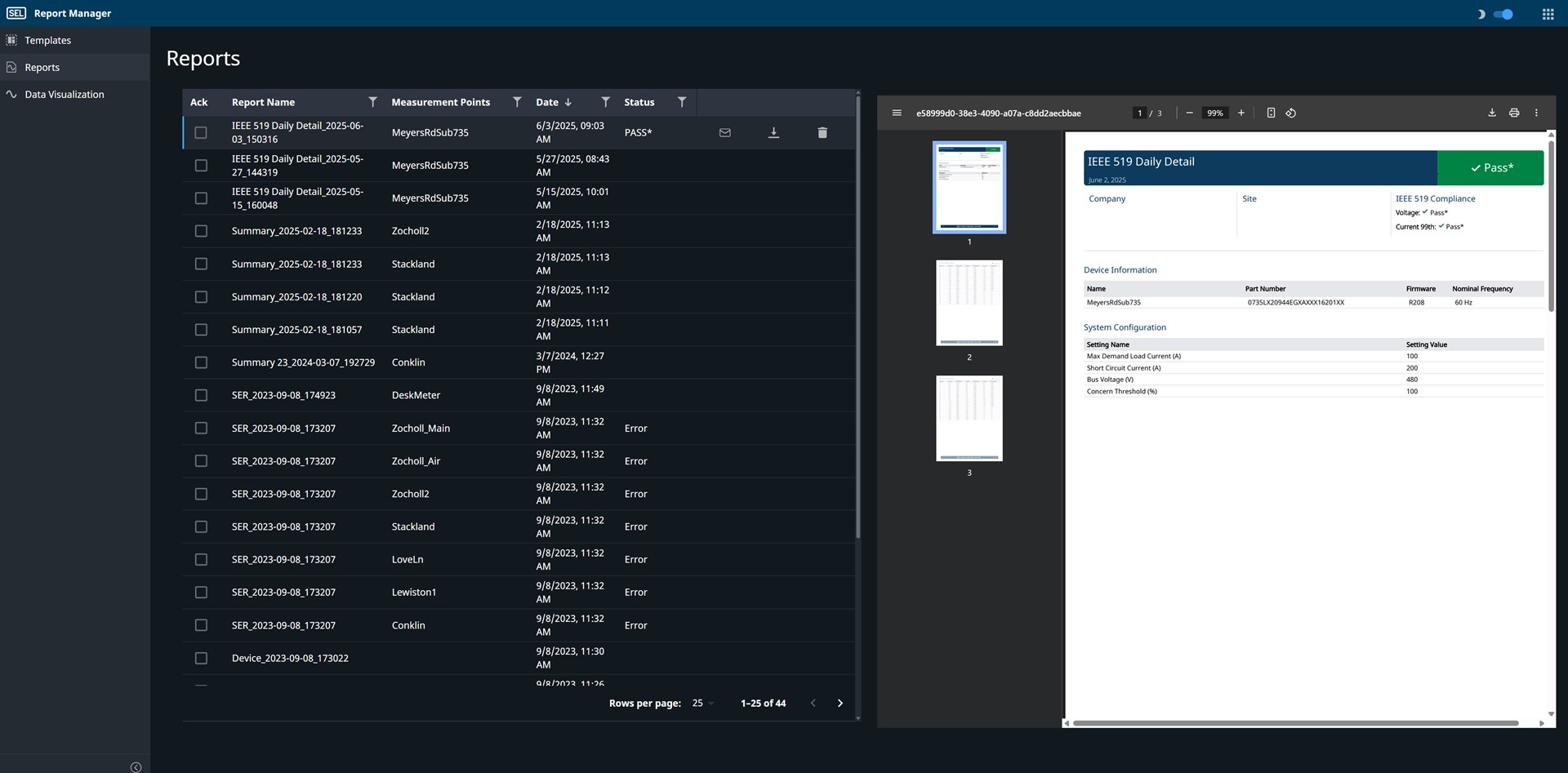Open the app launcher grid
This screenshot has height=773, width=1568.
pyautogui.click(x=1548, y=14)
